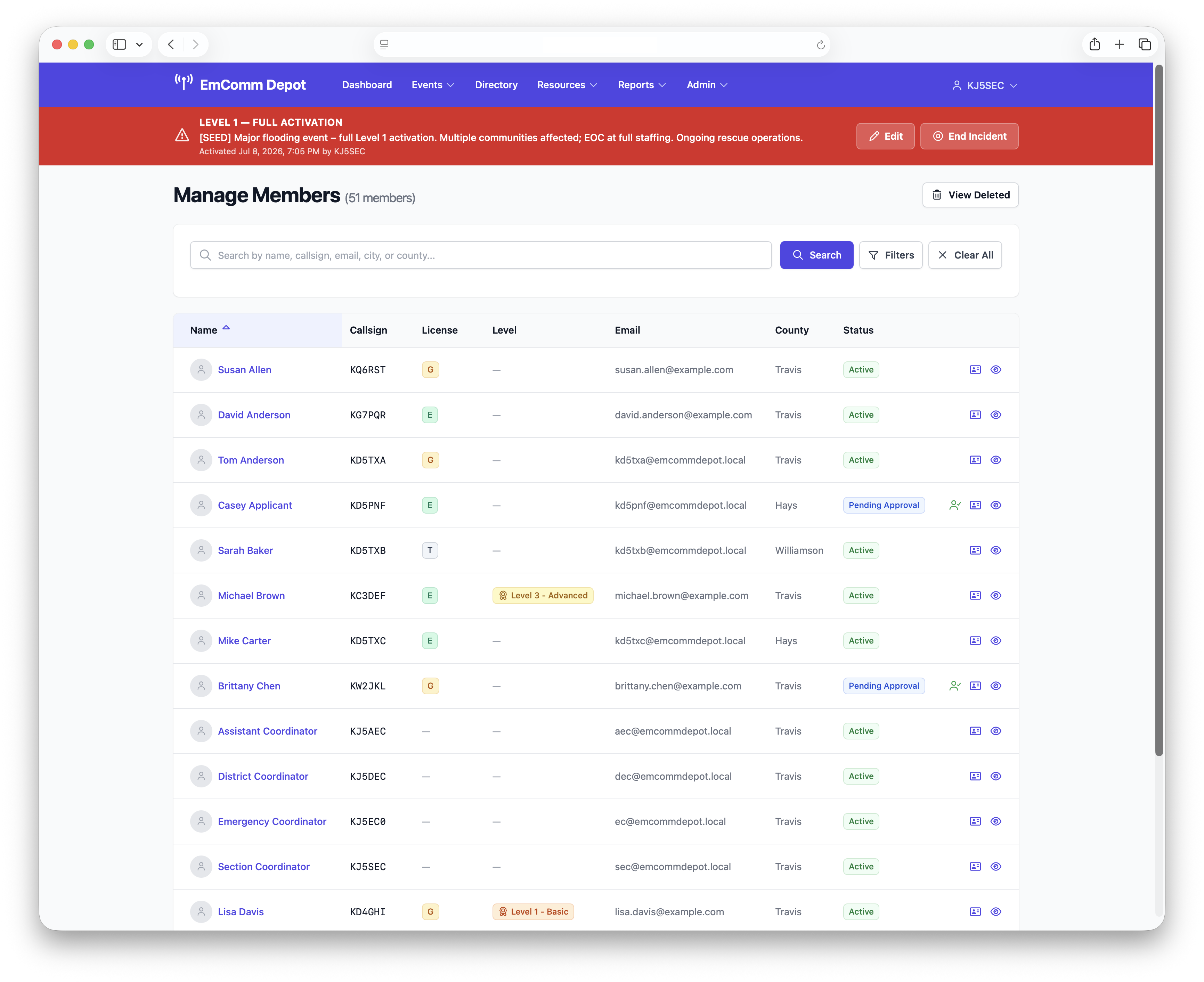1204x982 pixels.
Task: View Lisa Davis's profile via eye icon
Action: tap(996, 912)
